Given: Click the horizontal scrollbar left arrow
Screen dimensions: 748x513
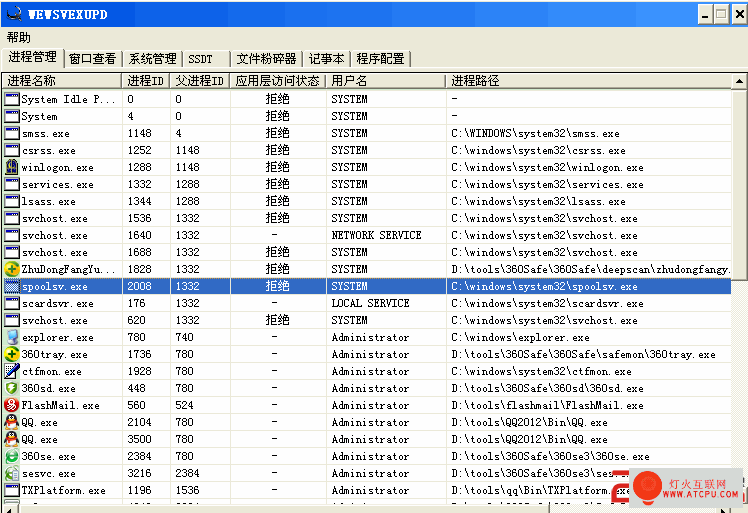Looking at the screenshot, I should (x=10, y=510).
